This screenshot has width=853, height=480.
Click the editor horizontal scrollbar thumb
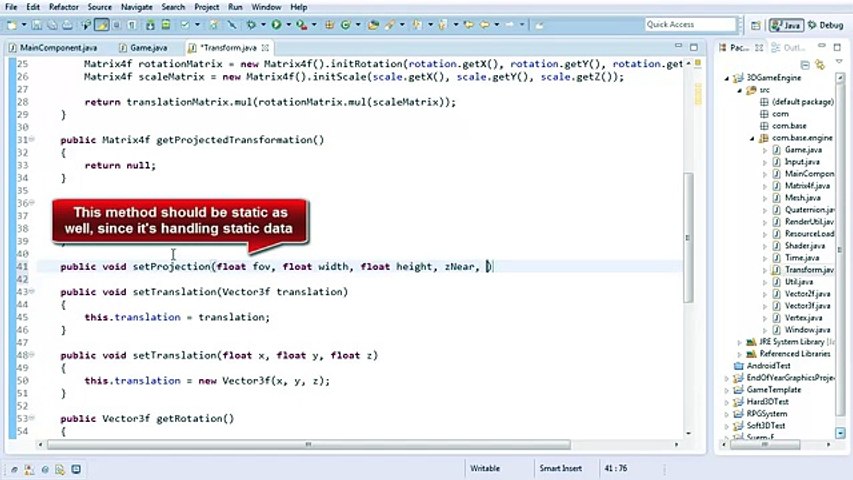308,445
